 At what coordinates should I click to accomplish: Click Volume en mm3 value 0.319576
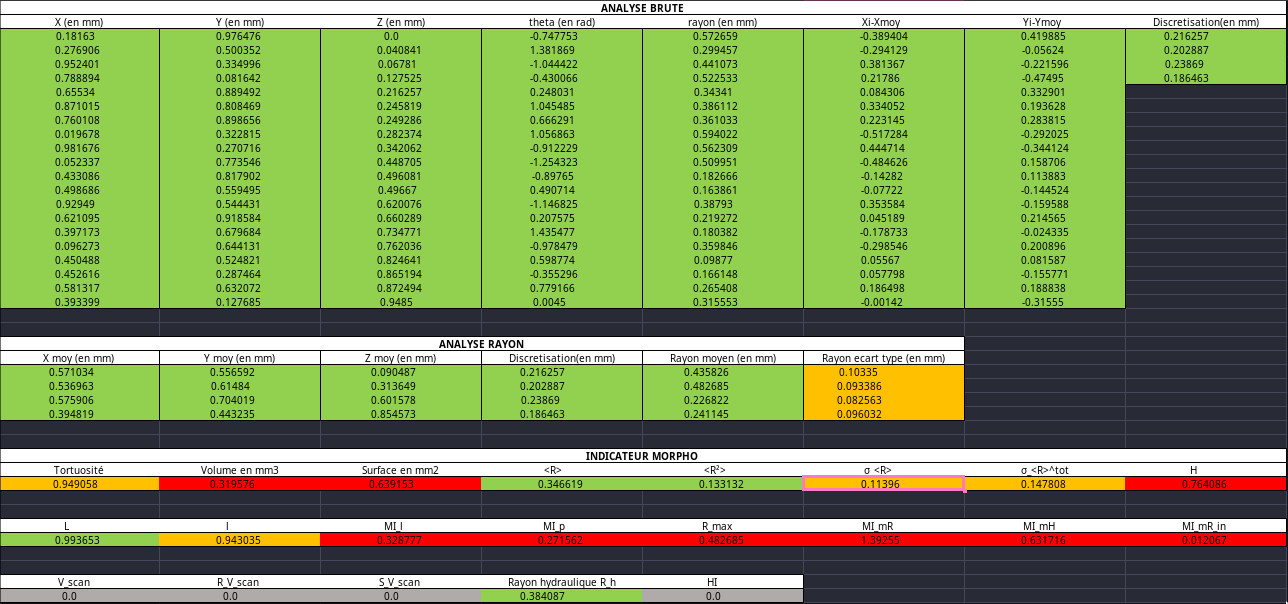pos(240,484)
